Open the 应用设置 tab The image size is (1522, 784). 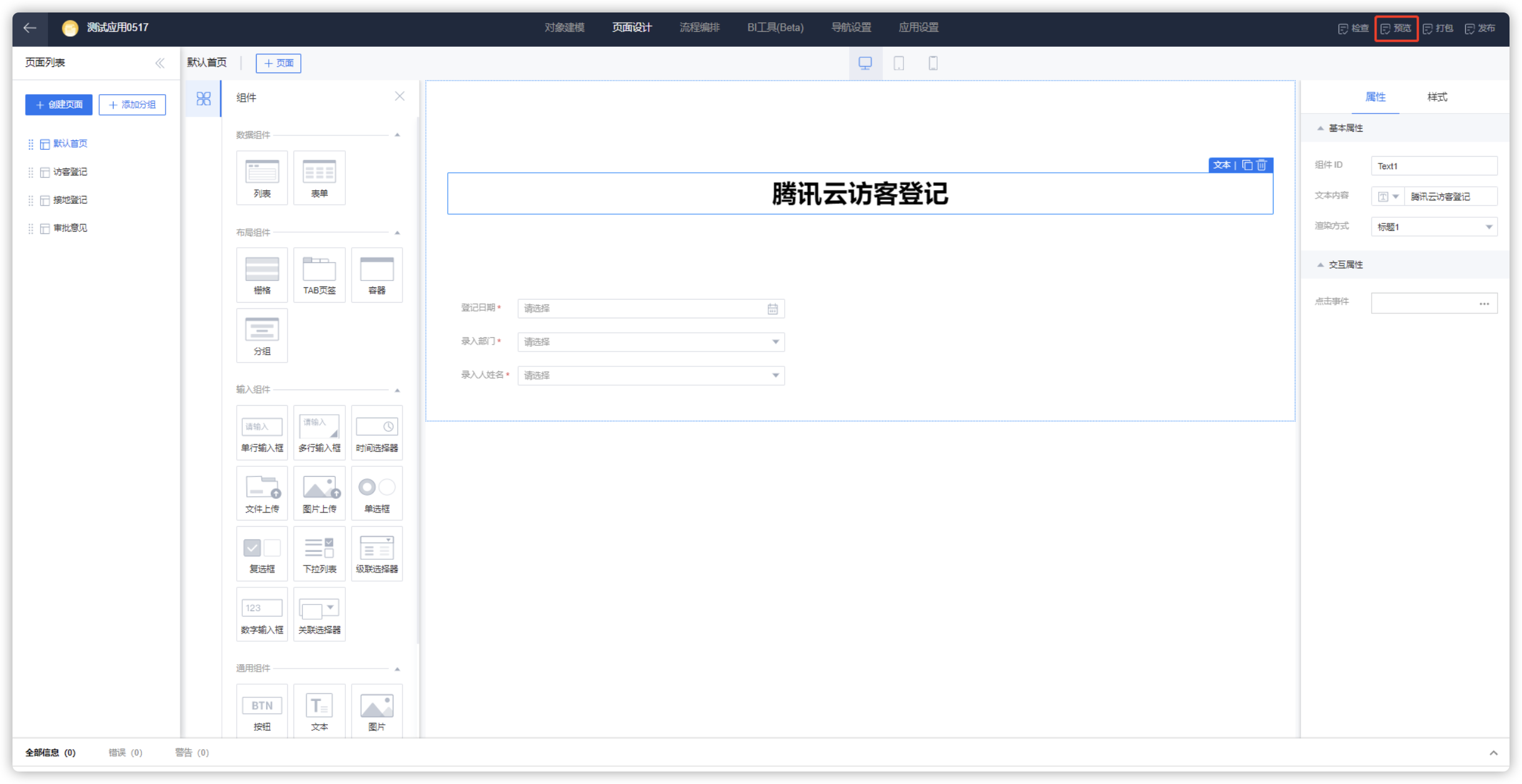click(918, 27)
